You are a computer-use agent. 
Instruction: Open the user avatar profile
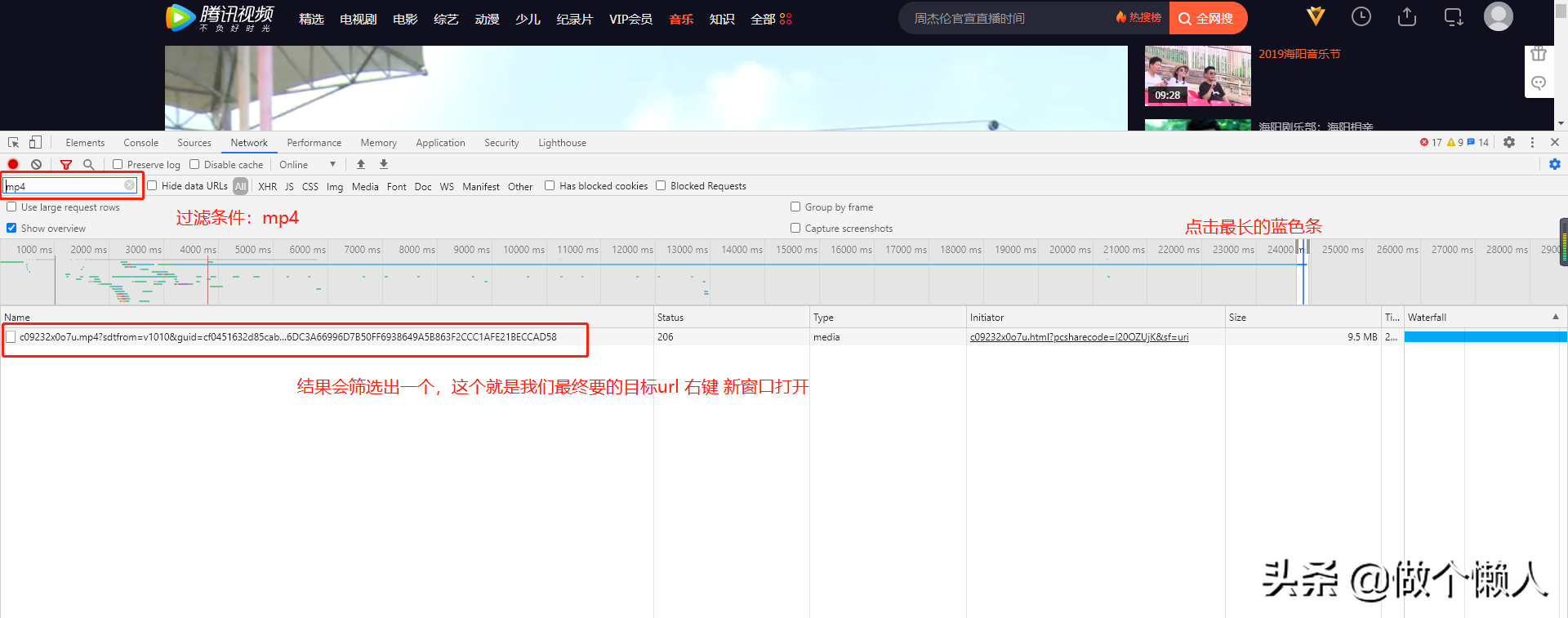pos(1499,16)
